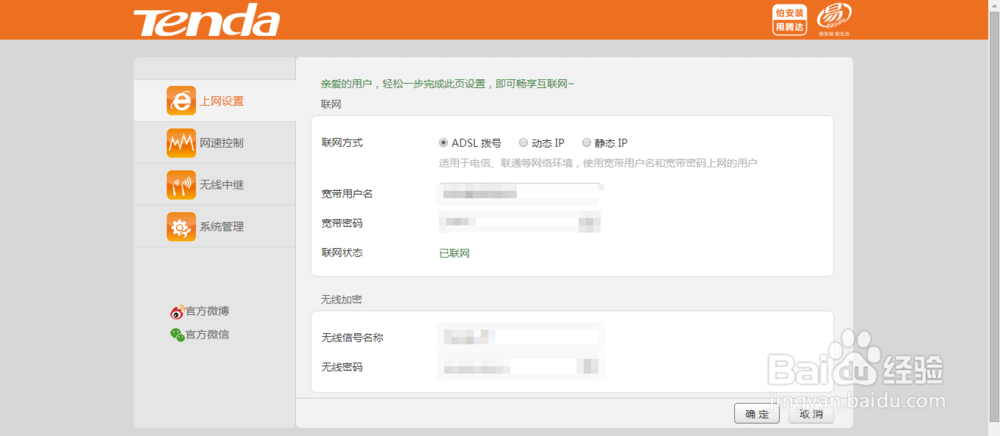Click the Weibo icon beside 官方微博
Screen dimensions: 1000x436
pos(177,312)
